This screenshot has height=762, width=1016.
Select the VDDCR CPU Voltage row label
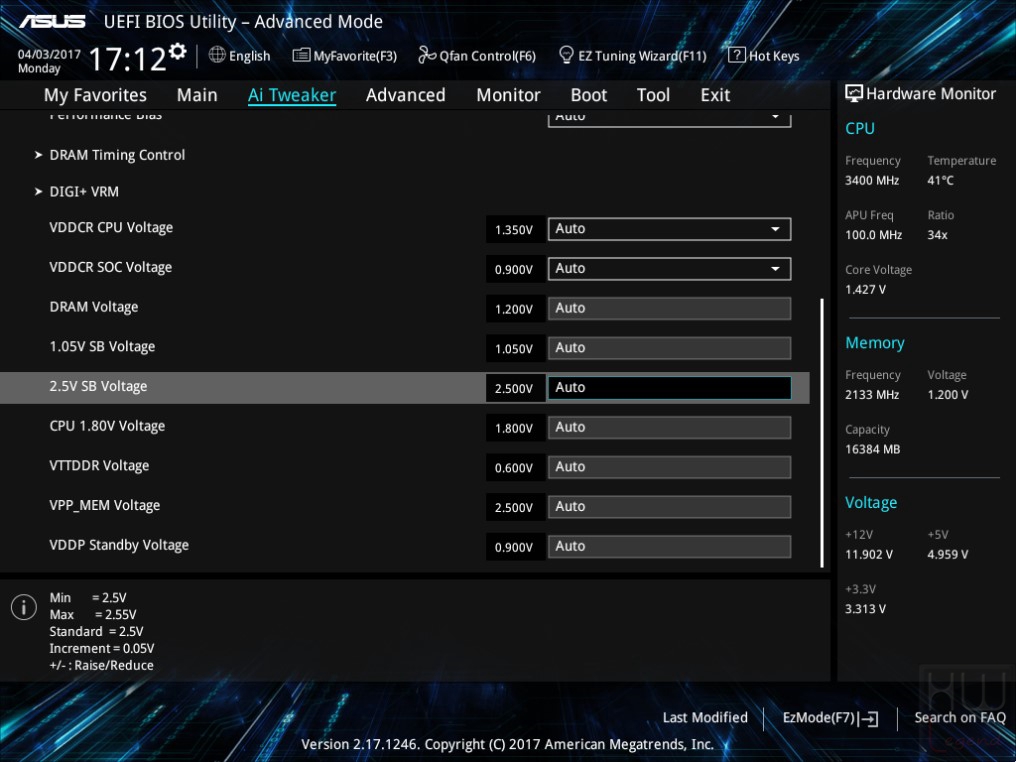pyautogui.click(x=111, y=228)
